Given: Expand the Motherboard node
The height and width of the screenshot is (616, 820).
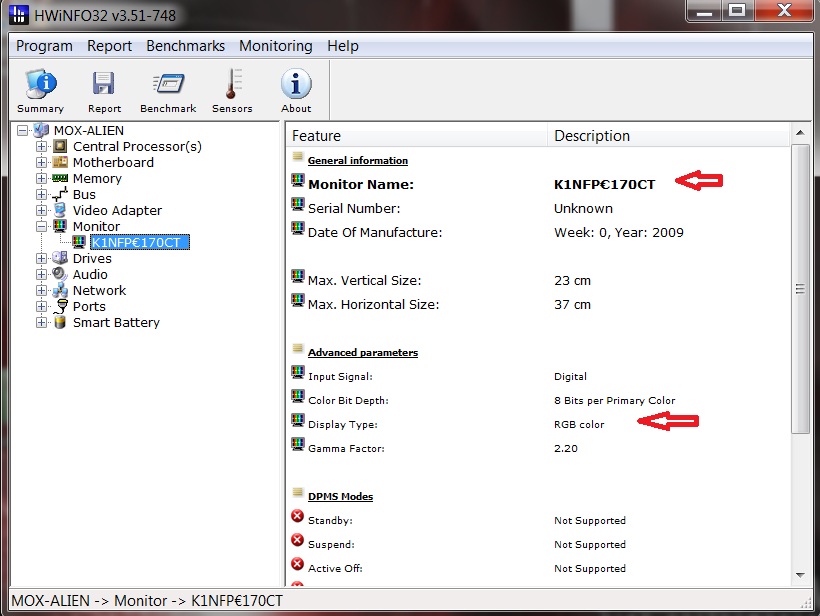Looking at the screenshot, I should click(41, 162).
